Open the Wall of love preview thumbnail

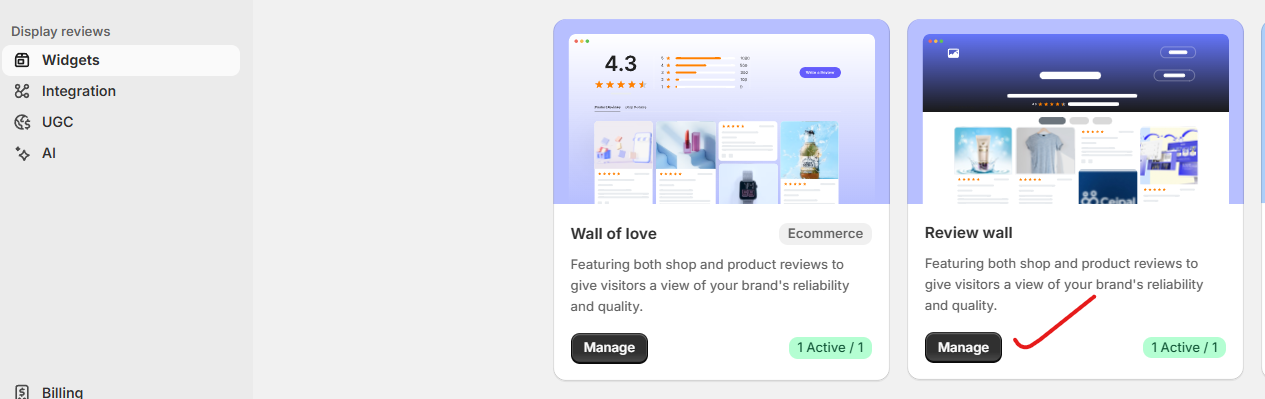[721, 112]
